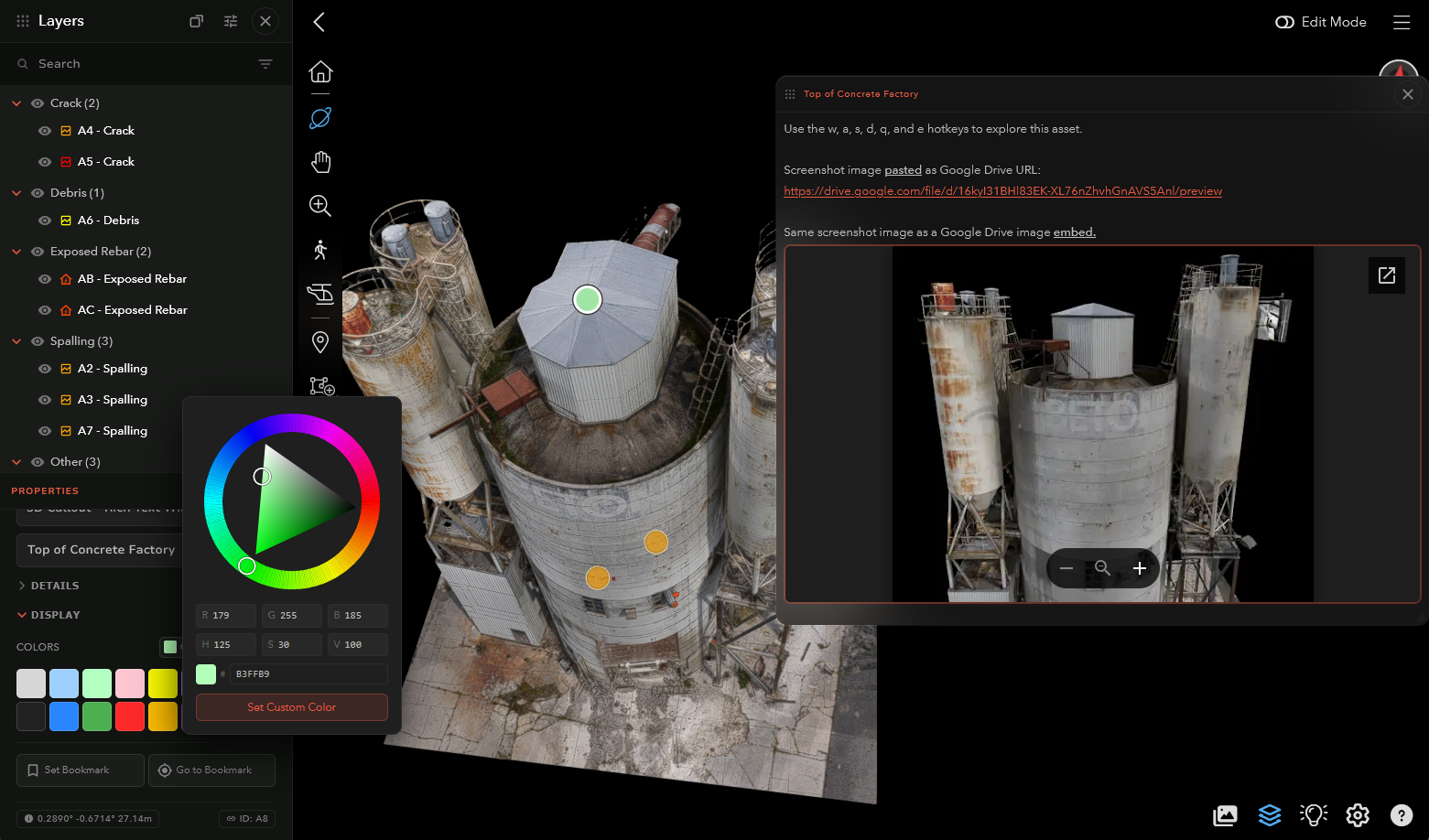Image resolution: width=1429 pixels, height=840 pixels.
Task: Activate the Zoom in magnifier tool
Action: pos(320,206)
